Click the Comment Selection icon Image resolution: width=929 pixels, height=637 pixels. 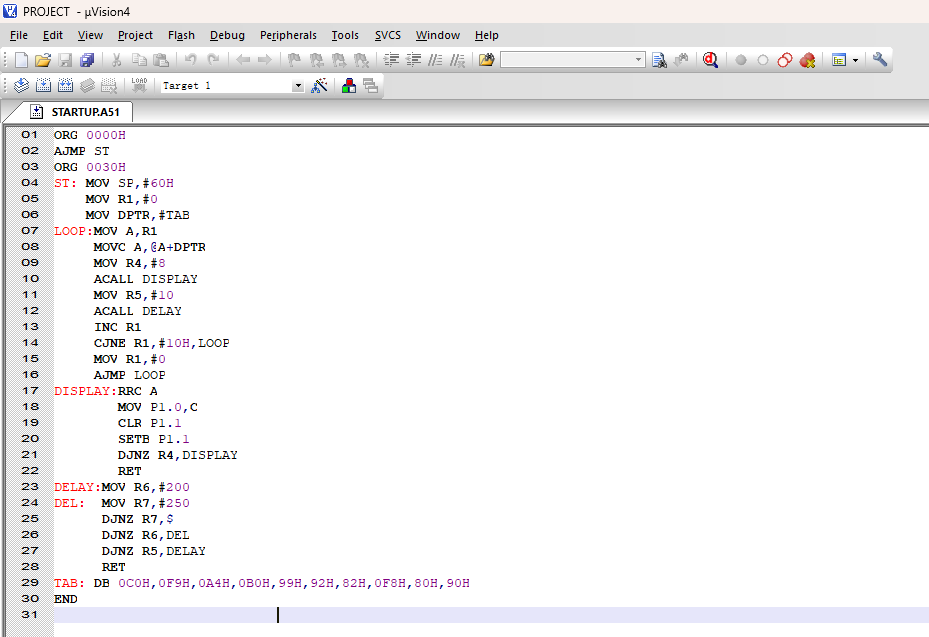435,60
